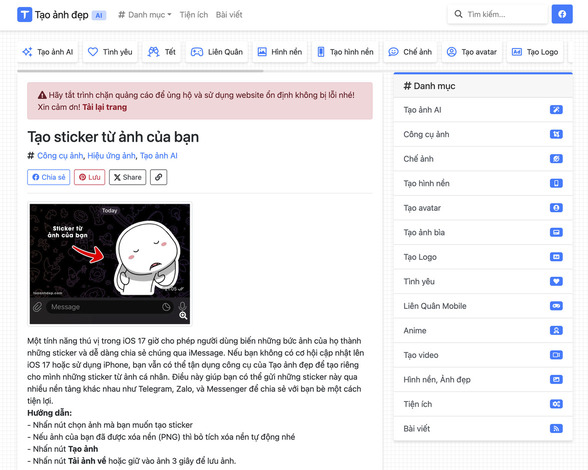The width and height of the screenshot is (588, 470).
Task: Click the search magnifier icon
Action: pyautogui.click(x=458, y=14)
